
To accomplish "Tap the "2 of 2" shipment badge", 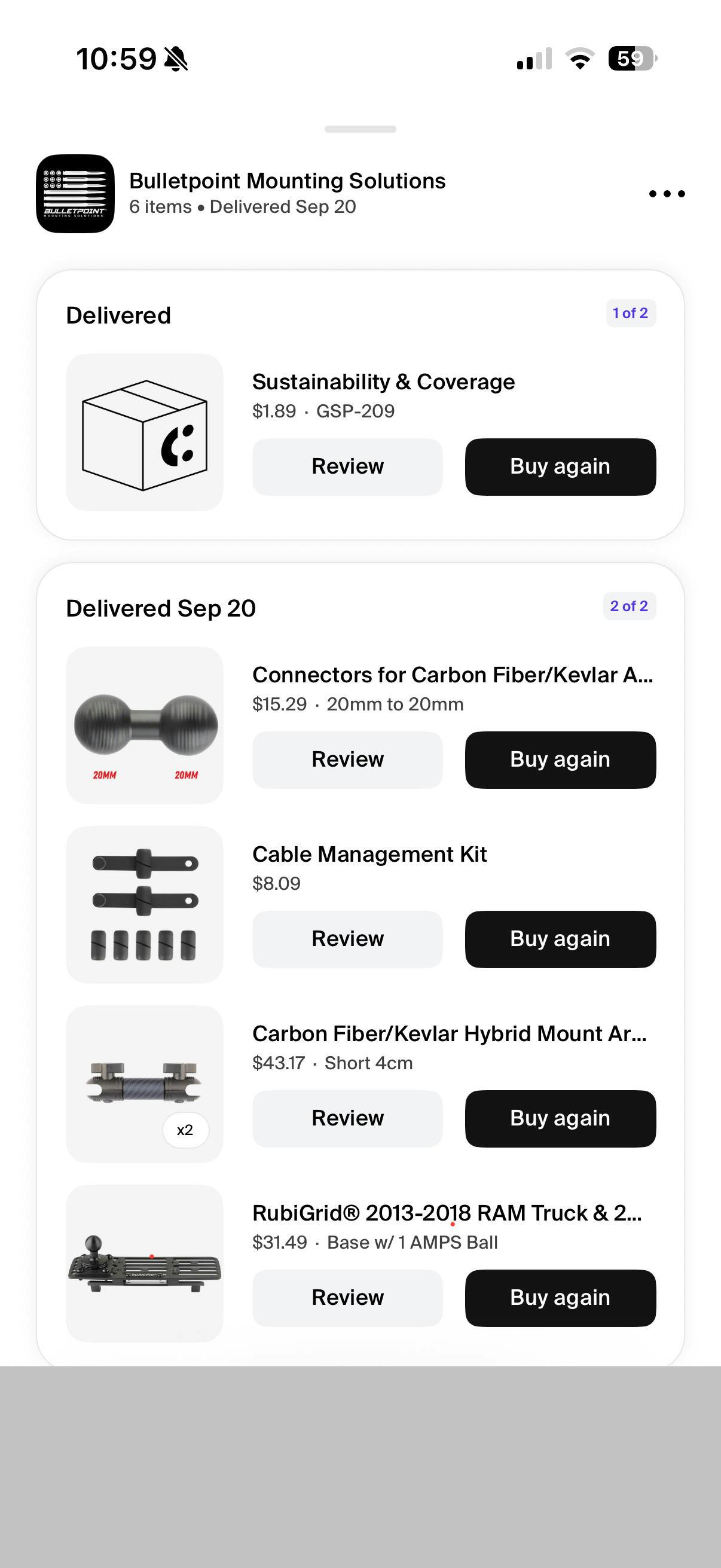I will tap(629, 606).
